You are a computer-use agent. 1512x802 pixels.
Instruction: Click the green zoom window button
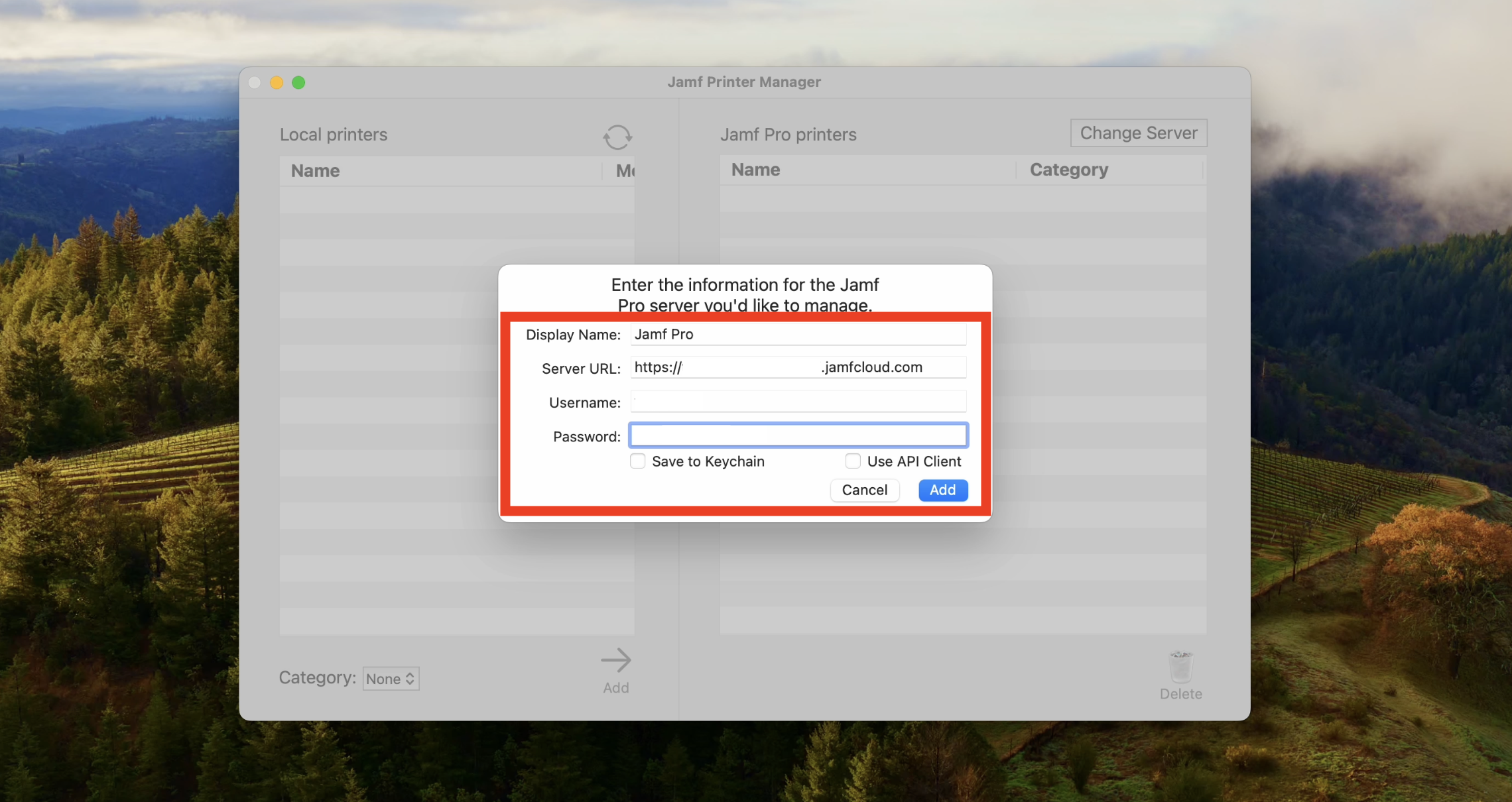pyautogui.click(x=298, y=82)
